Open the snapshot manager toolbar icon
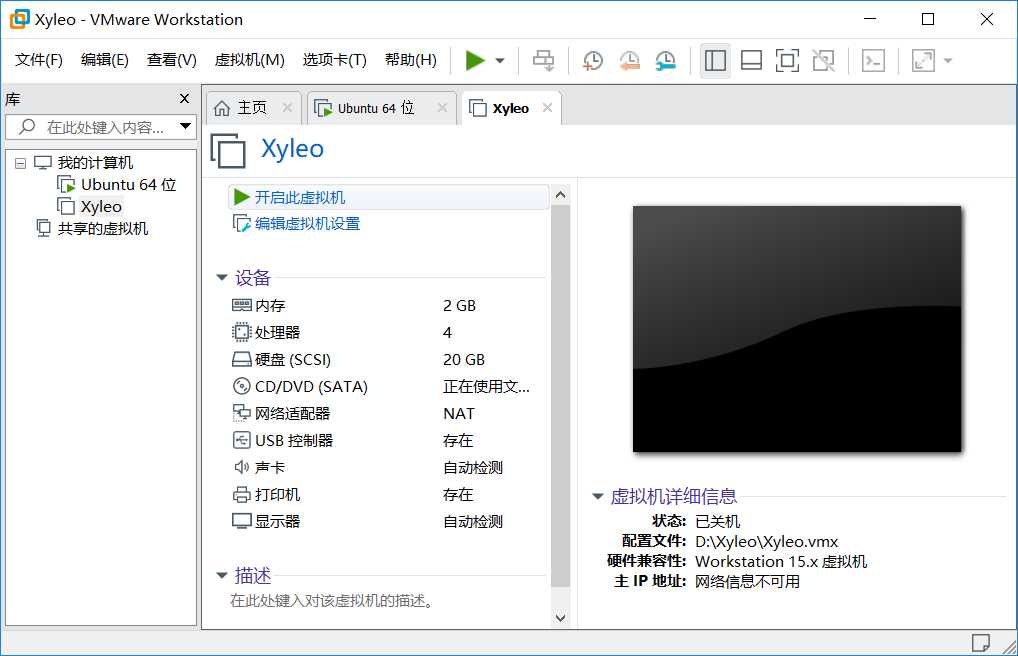The height and width of the screenshot is (656, 1018). tap(665, 60)
